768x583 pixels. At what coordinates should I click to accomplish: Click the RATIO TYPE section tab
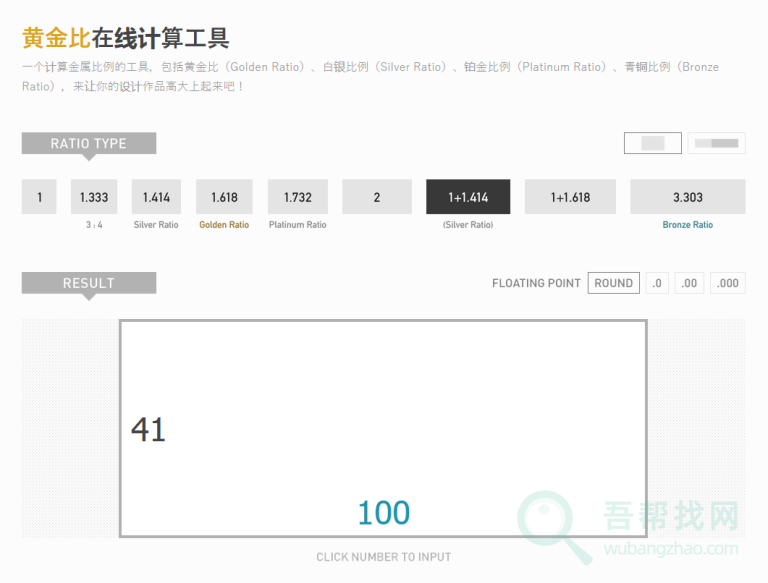[89, 144]
